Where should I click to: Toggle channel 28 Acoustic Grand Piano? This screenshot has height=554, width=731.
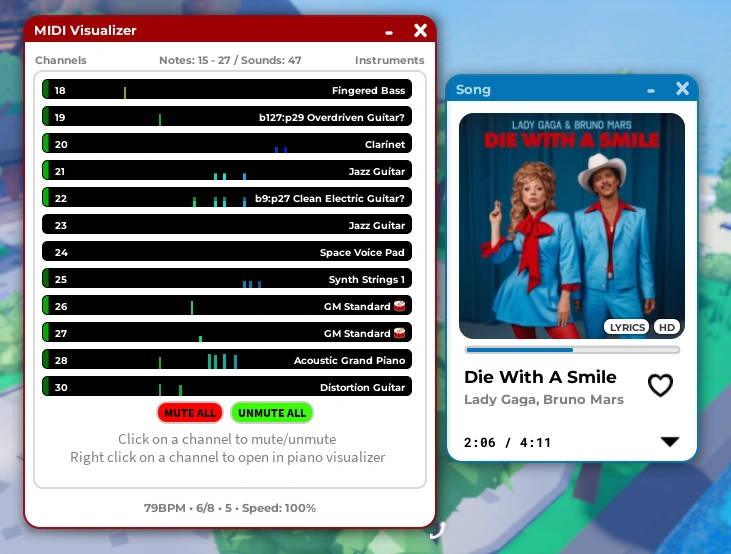tap(227, 360)
